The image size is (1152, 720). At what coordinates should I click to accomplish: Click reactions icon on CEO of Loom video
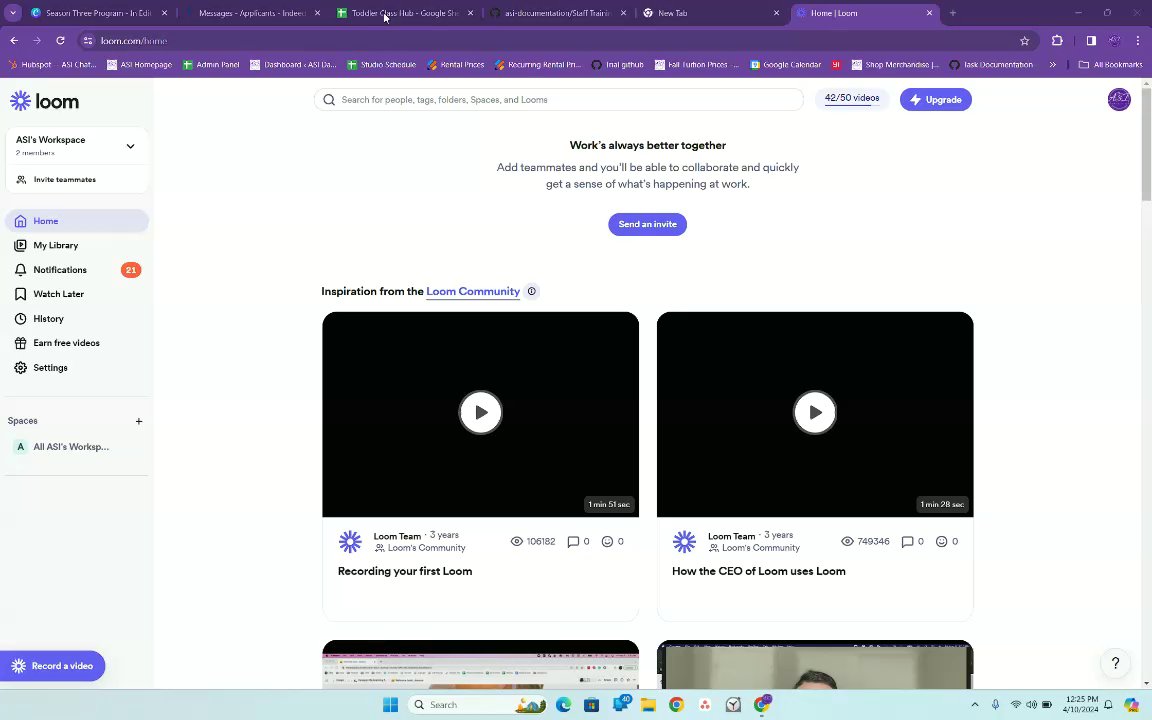click(x=941, y=541)
